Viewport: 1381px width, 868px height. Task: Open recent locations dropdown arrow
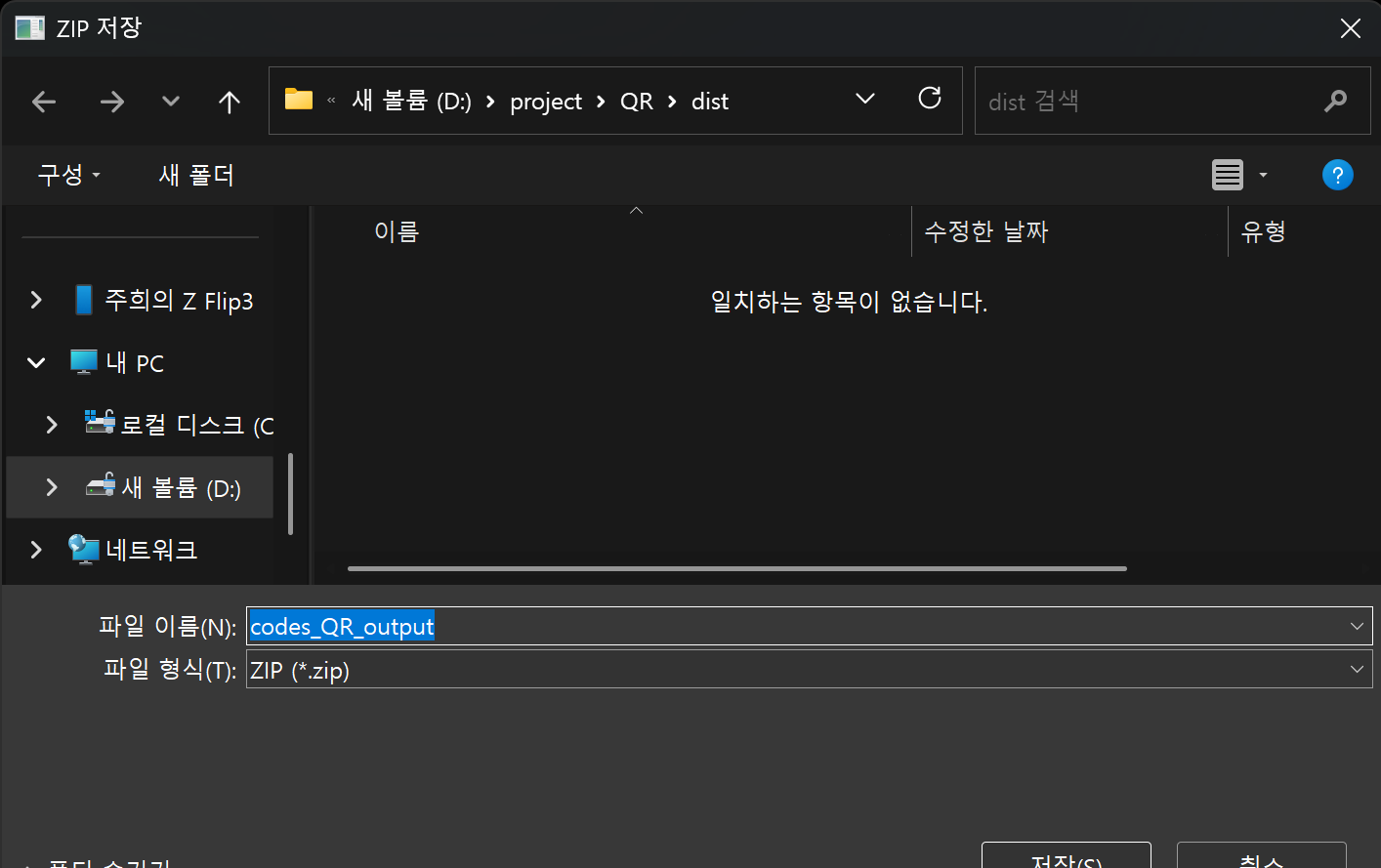tap(171, 102)
